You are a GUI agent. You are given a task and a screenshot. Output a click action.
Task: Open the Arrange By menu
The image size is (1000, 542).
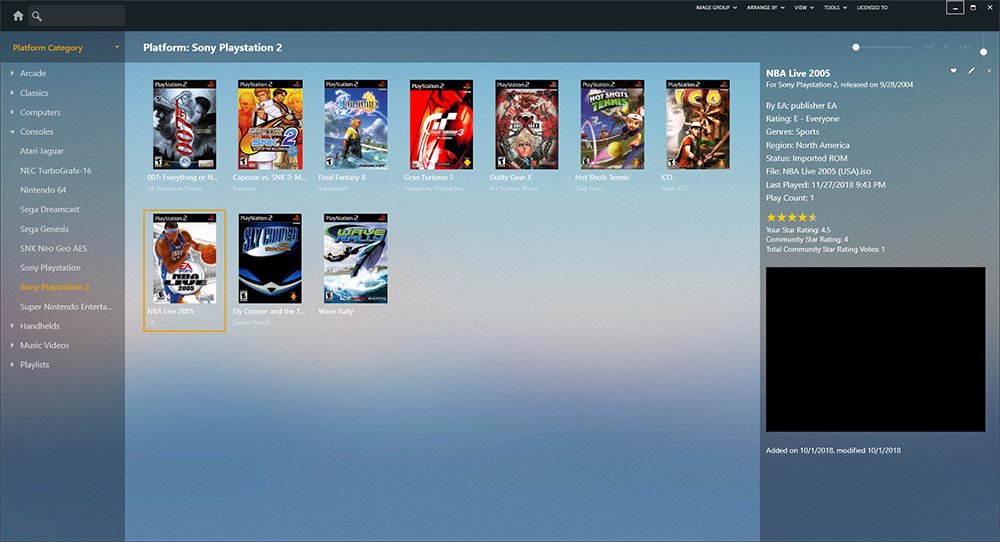coord(765,8)
